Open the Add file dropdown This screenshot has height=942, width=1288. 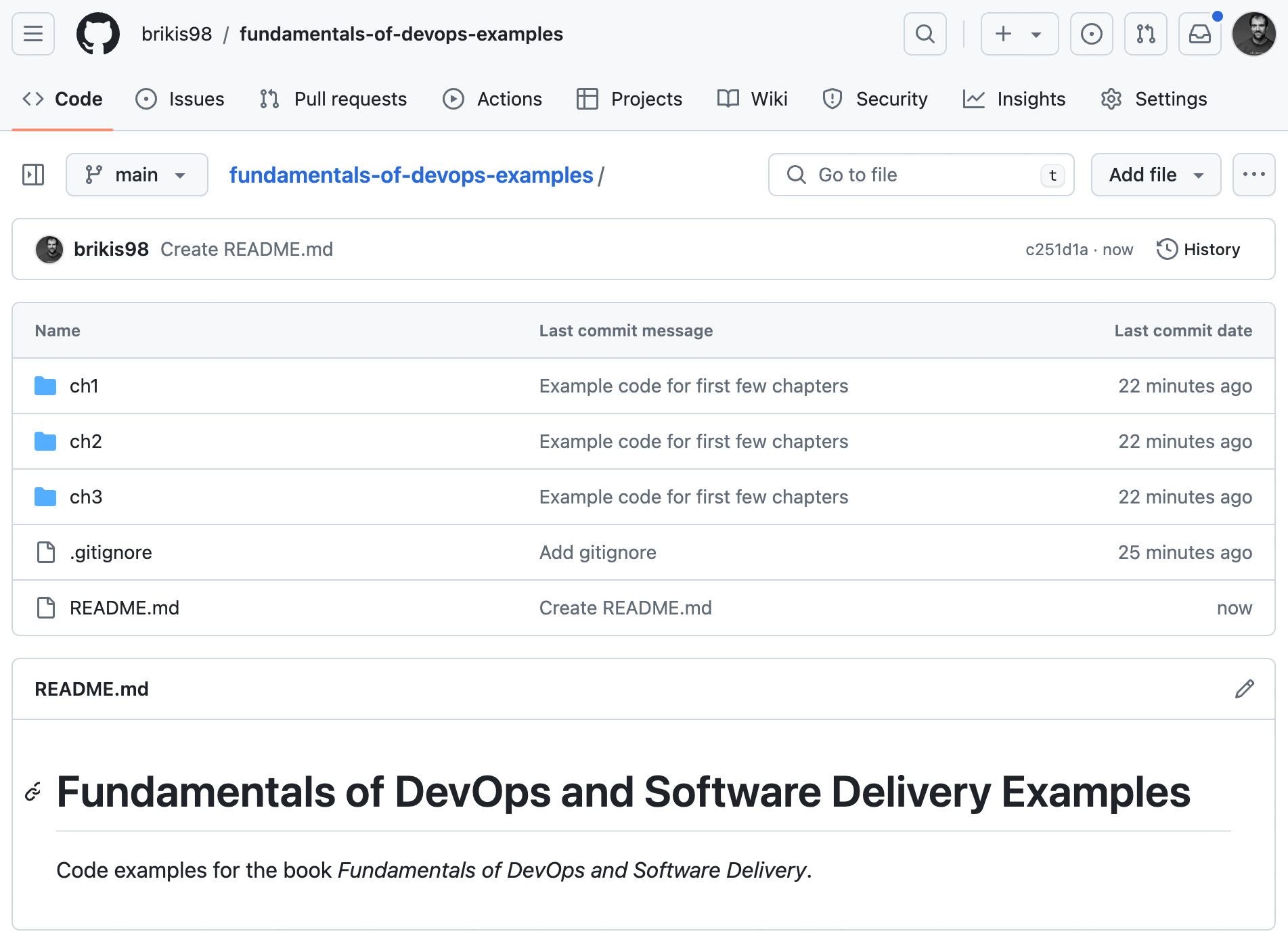click(x=1156, y=175)
